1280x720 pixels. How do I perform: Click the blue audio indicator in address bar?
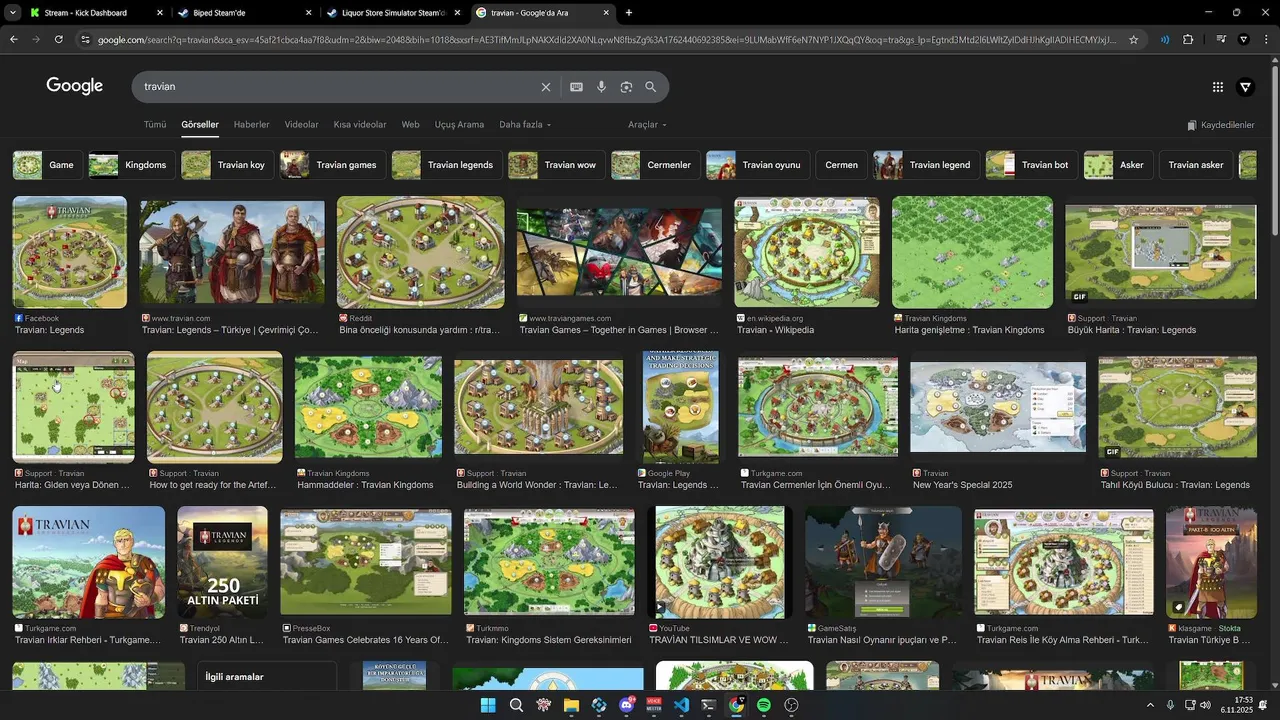tap(1165, 39)
